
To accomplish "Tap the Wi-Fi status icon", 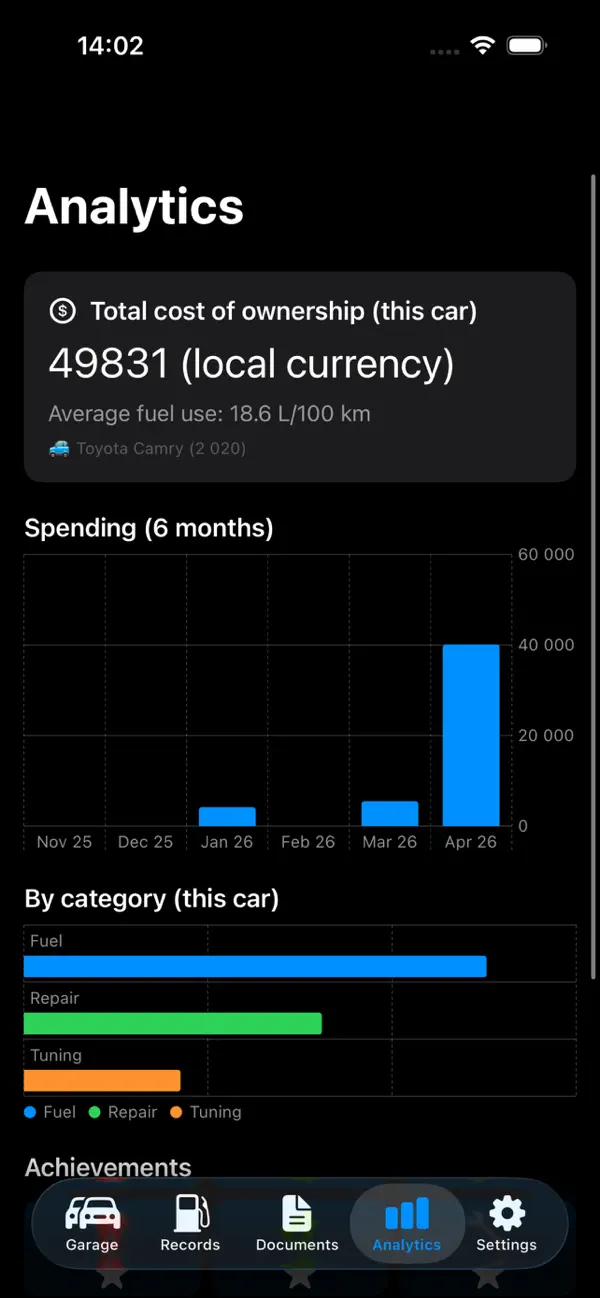I will [484, 46].
